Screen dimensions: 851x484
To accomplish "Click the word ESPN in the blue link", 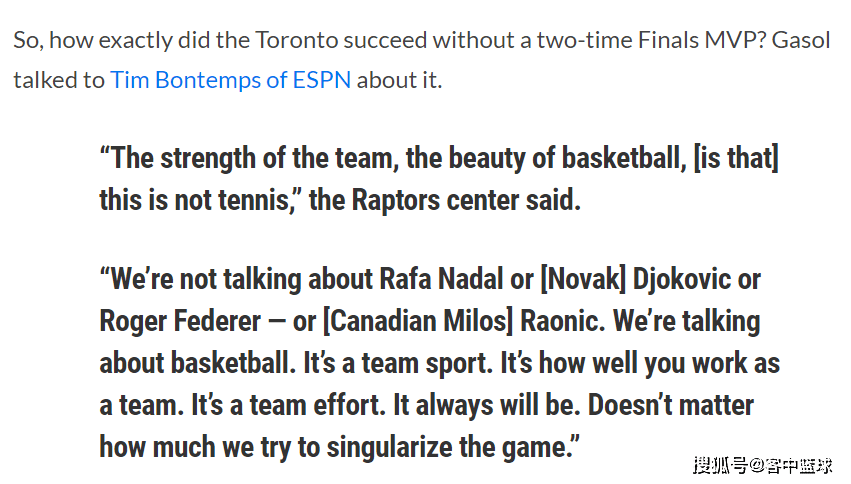I will point(322,80).
